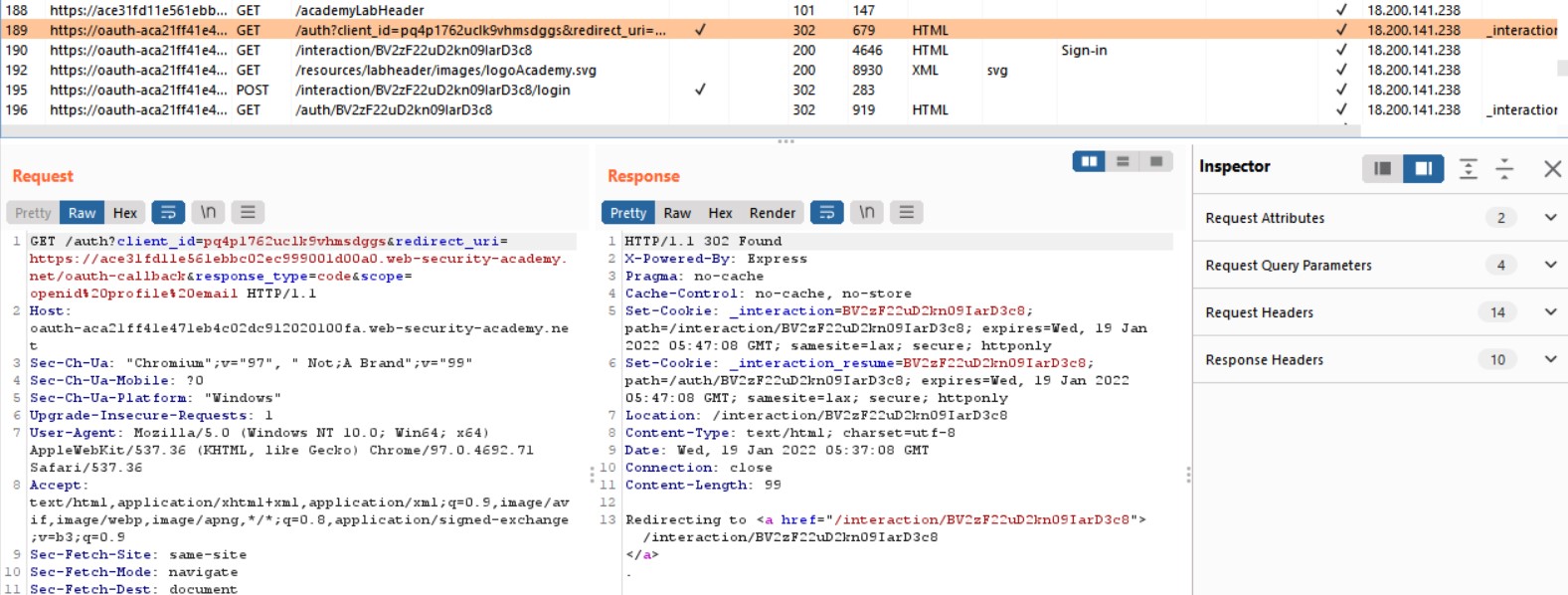Click the svg extension cell in row 192
This screenshot has width=1568, height=595.
997,70
